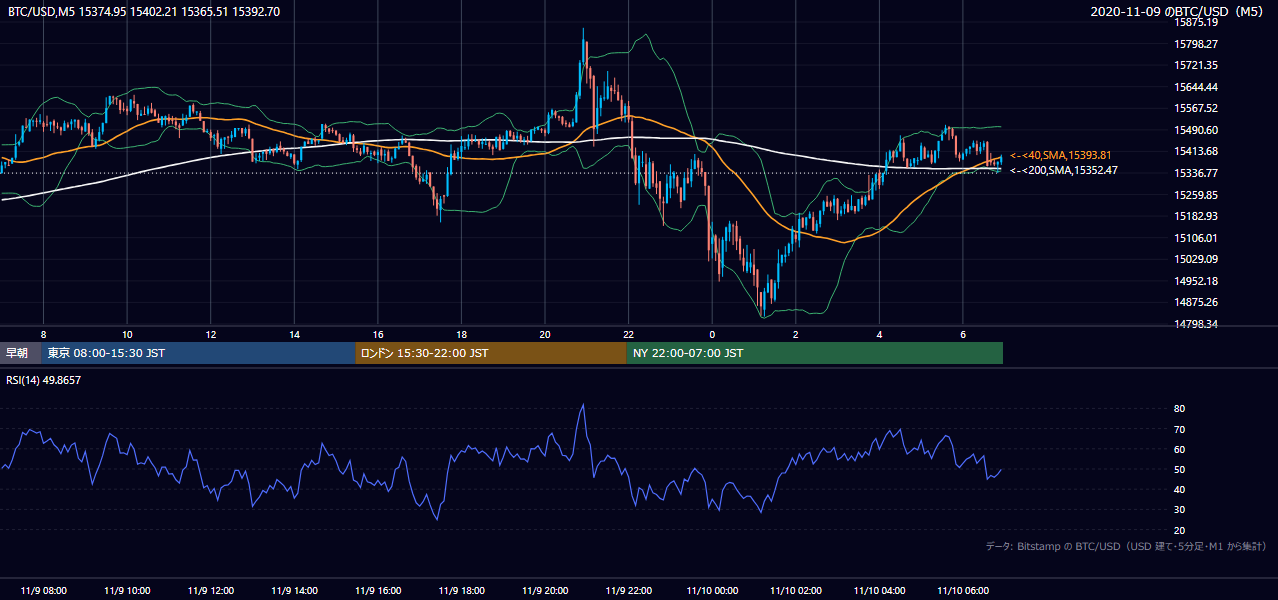Click the 11/9 20:00 bottom time label
Image resolution: width=1278 pixels, height=600 pixels.
(x=545, y=591)
